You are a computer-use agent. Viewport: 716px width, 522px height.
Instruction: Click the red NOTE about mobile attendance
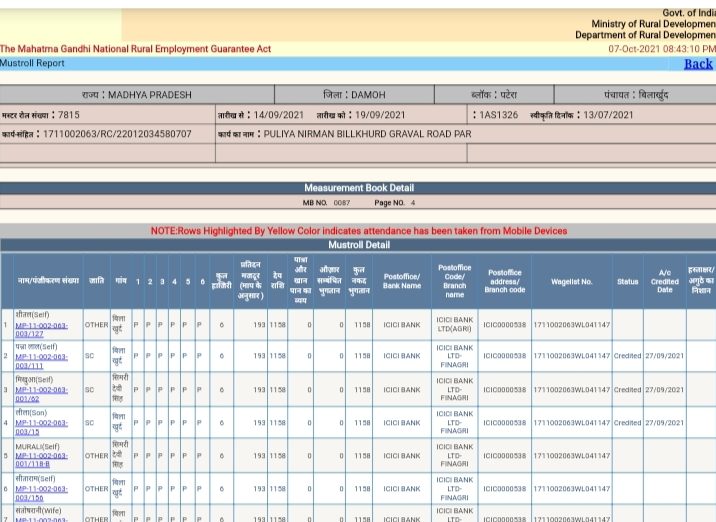(x=359, y=231)
